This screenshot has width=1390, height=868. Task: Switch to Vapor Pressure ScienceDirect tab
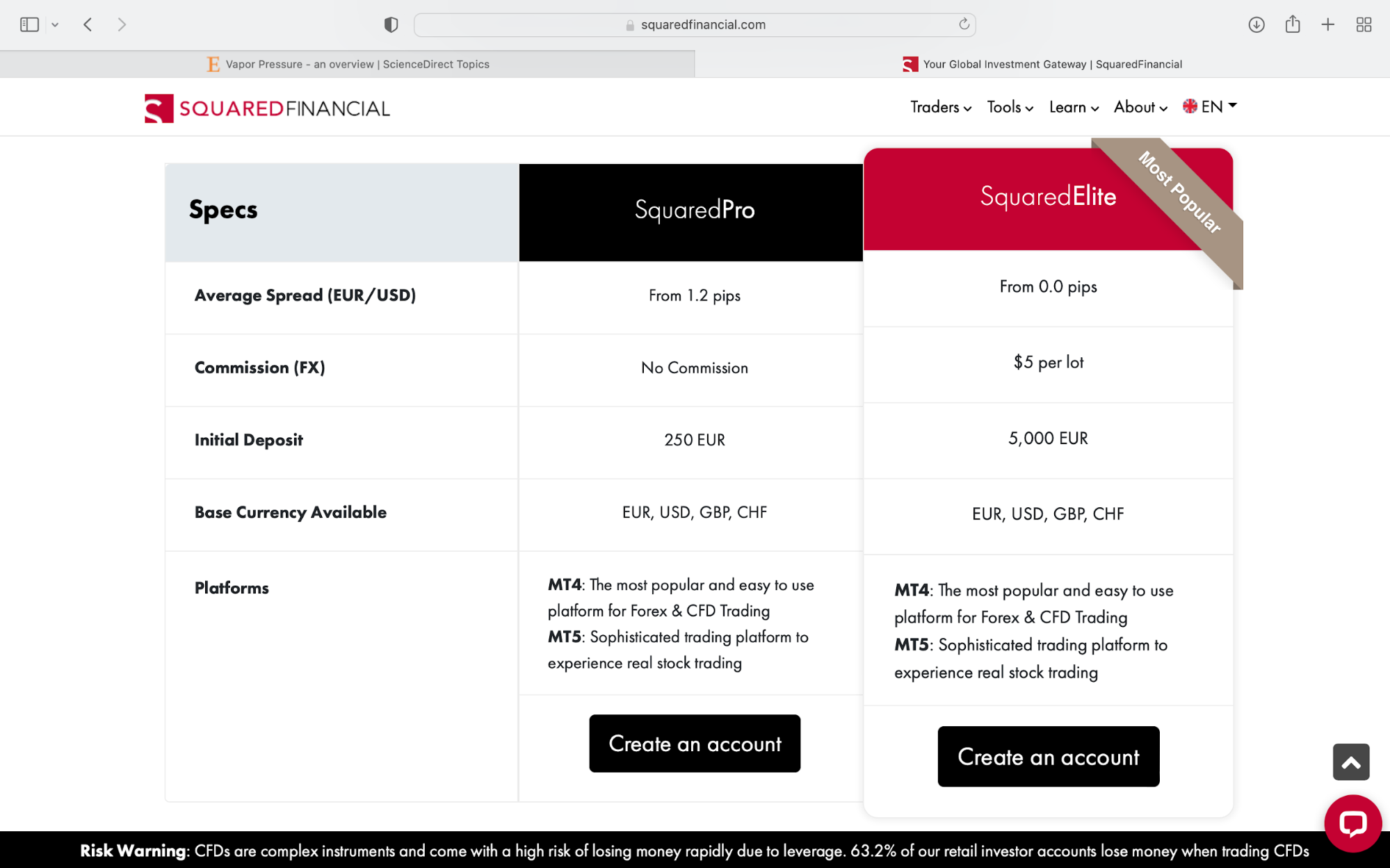click(x=348, y=64)
